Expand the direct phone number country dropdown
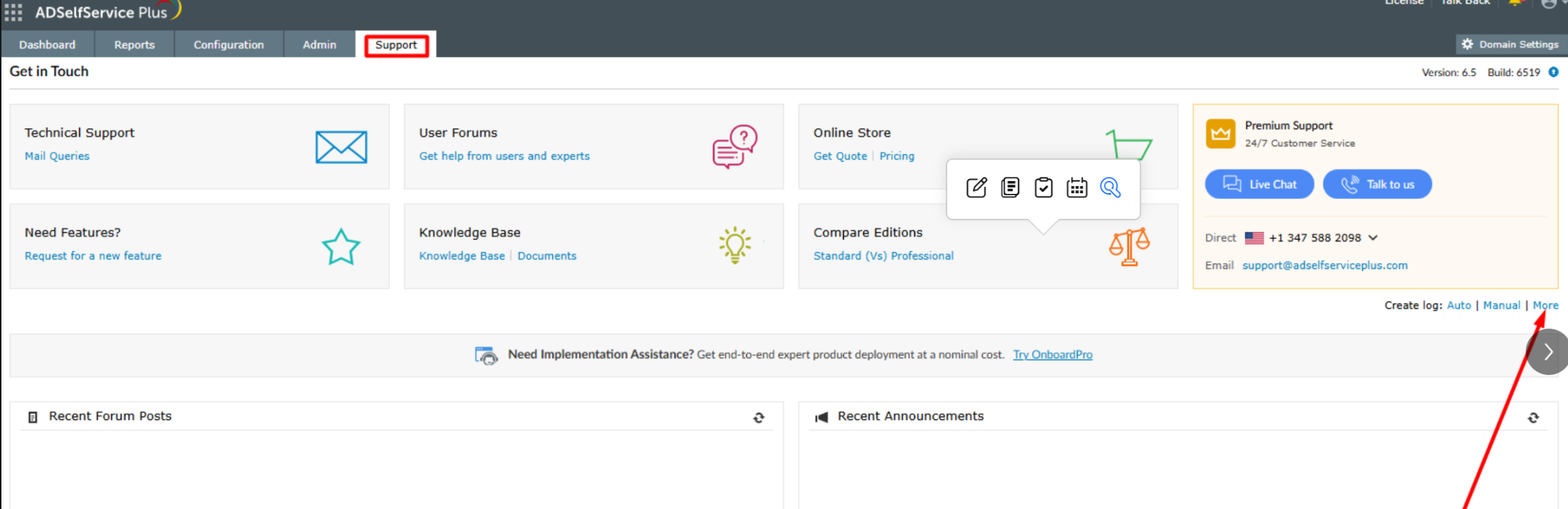This screenshot has width=1568, height=509. 1373,237
